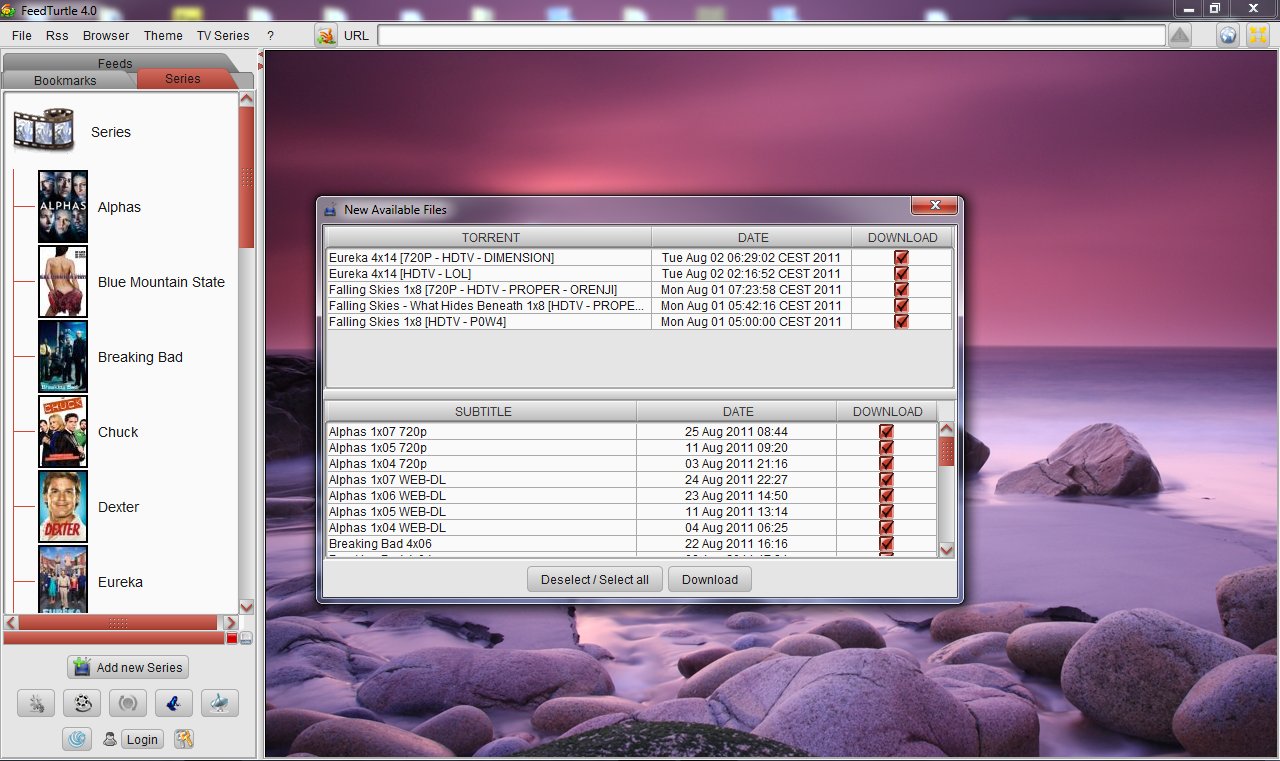The height and width of the screenshot is (761, 1280).
Task: Select the Eureka entry label in series tree
Action: (x=120, y=582)
